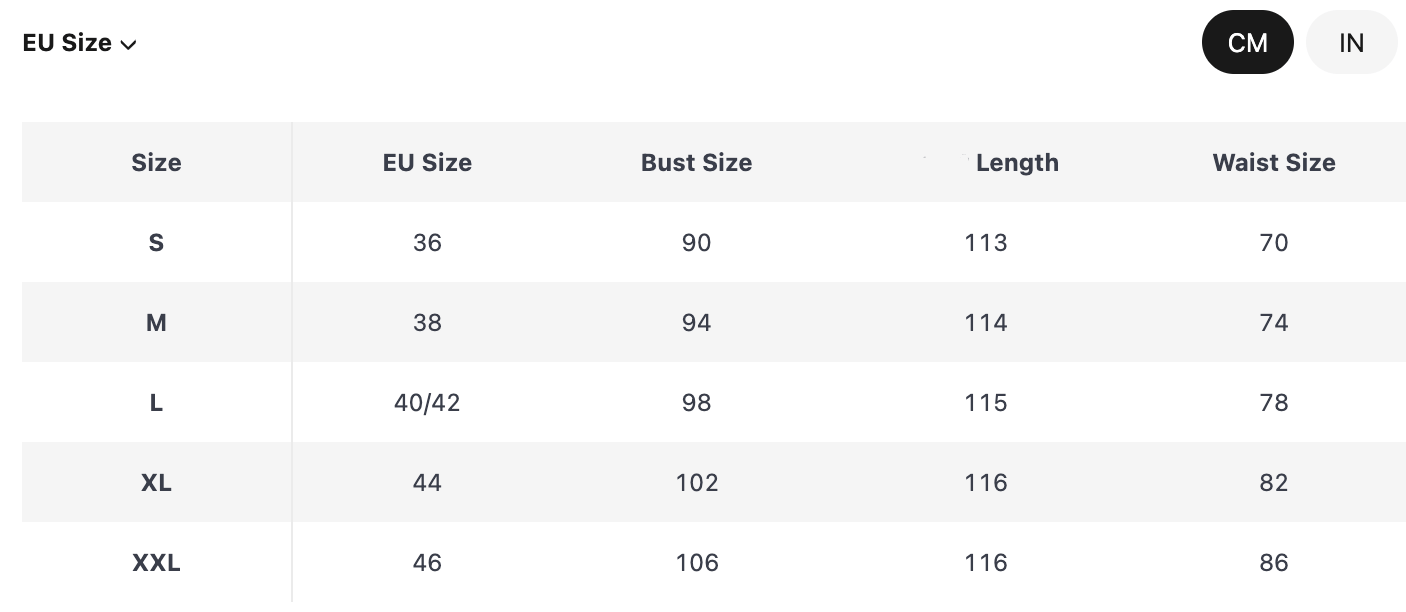
Task: Click the Bust Size column header
Action: 696,162
